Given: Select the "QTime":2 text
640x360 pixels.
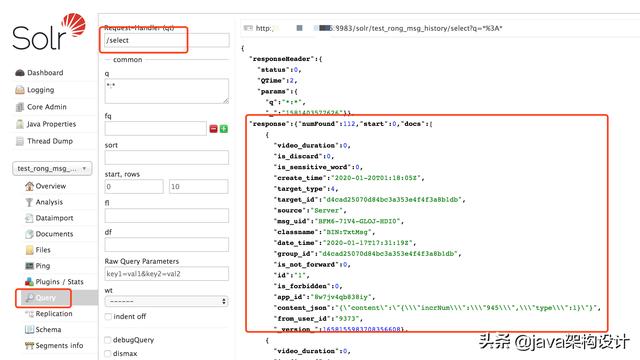Looking at the screenshot, I should (276, 80).
